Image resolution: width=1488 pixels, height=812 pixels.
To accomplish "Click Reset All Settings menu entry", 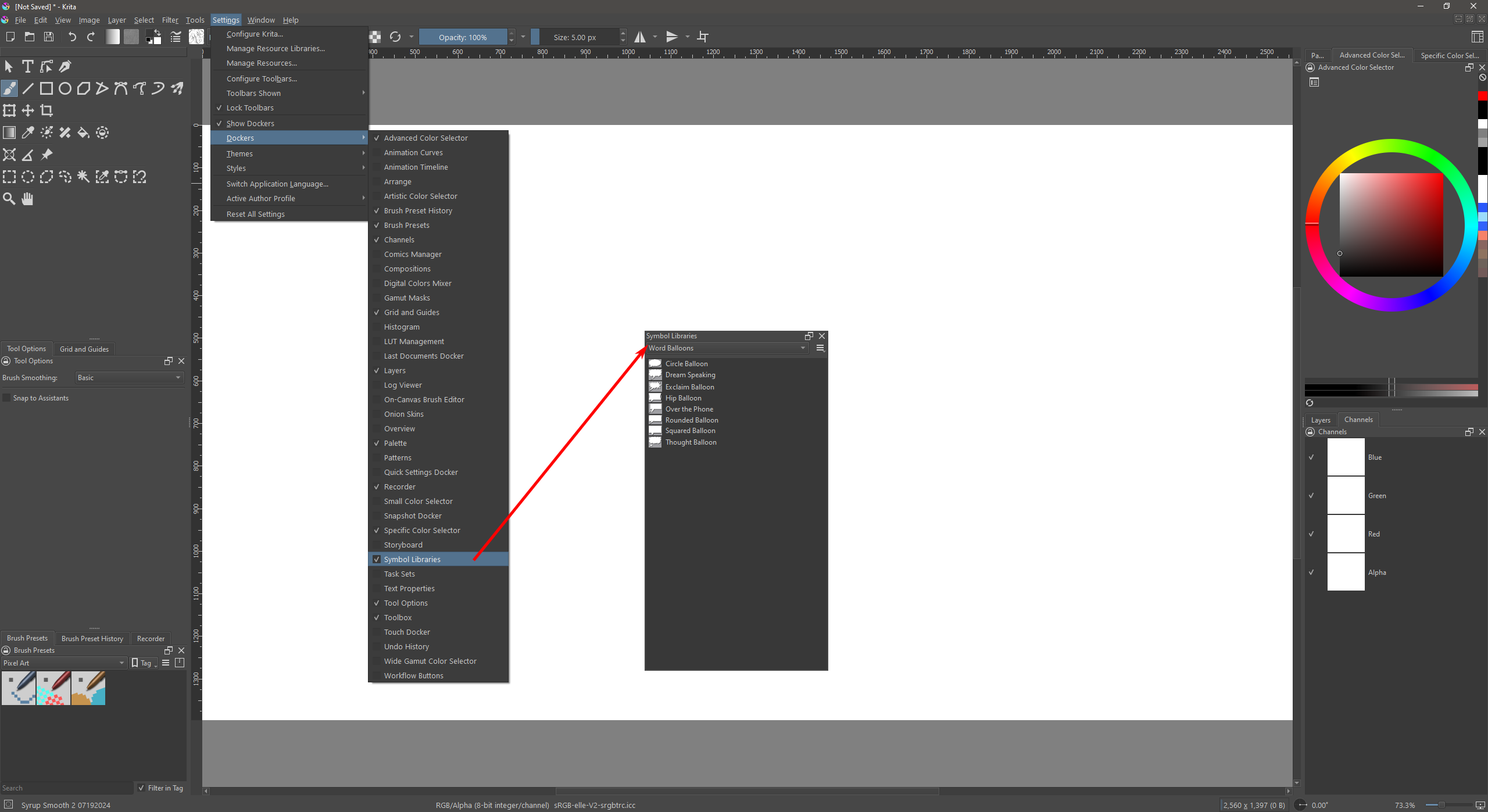I will pyautogui.click(x=255, y=214).
